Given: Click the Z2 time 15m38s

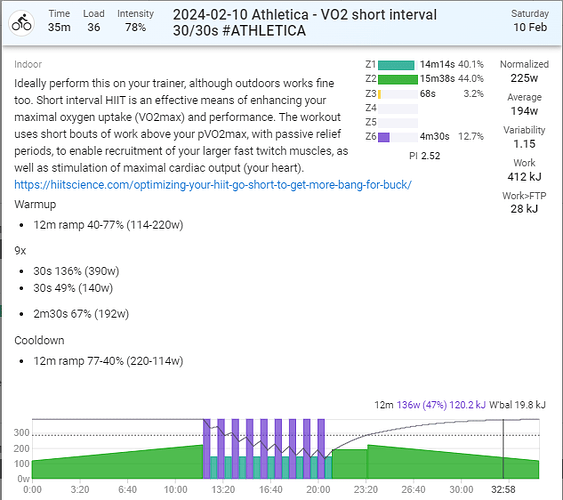Looking at the screenshot, I should coord(437,79).
